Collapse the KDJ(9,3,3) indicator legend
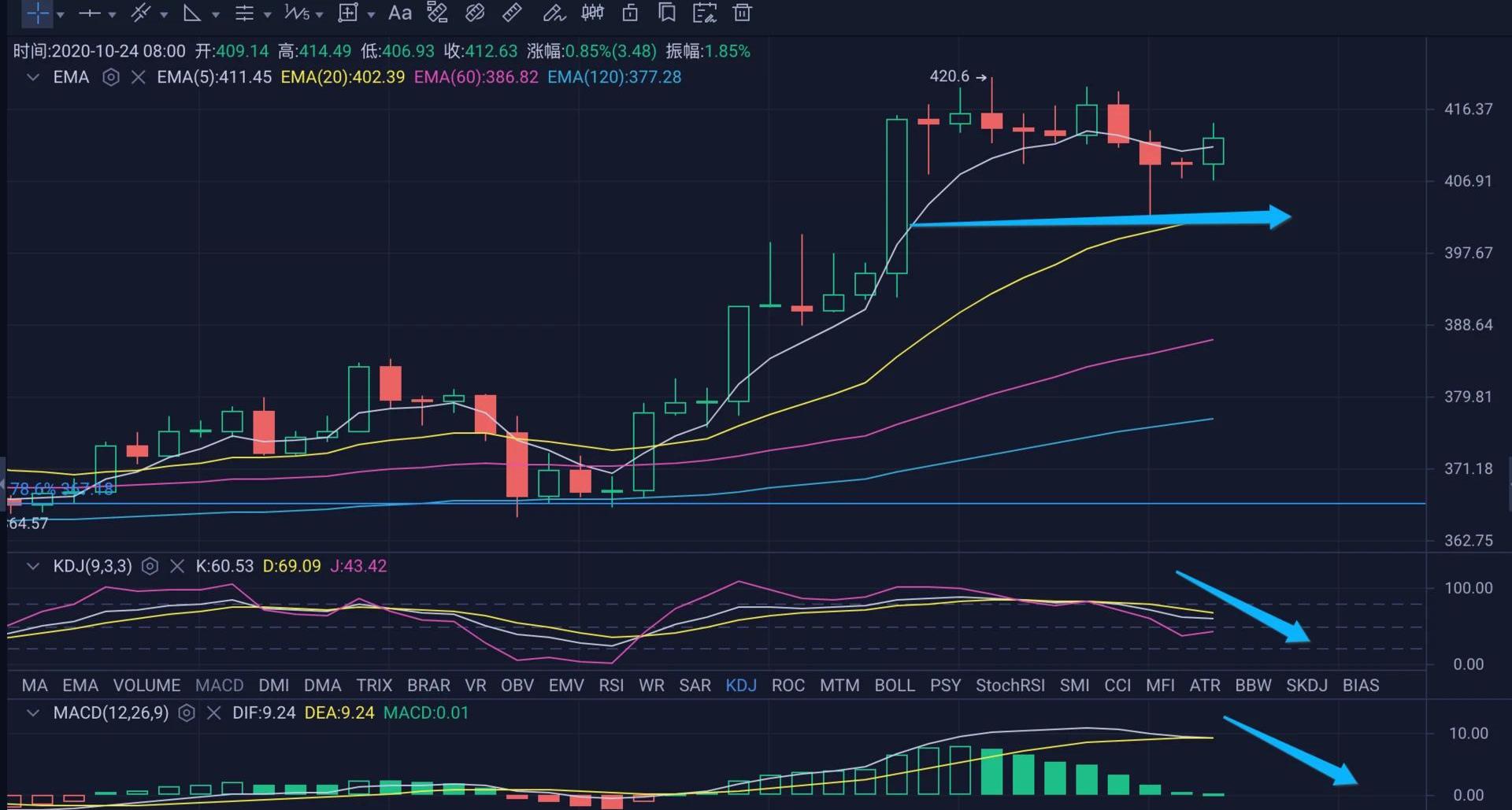This screenshot has height=810, width=1512. coord(33,566)
